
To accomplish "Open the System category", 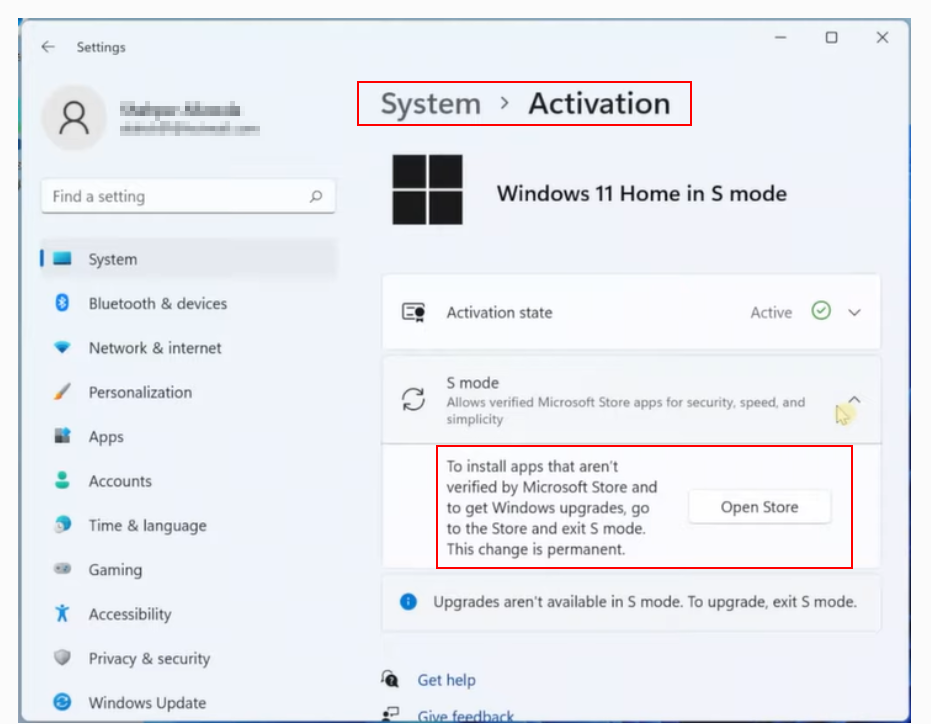I will 189,259.
